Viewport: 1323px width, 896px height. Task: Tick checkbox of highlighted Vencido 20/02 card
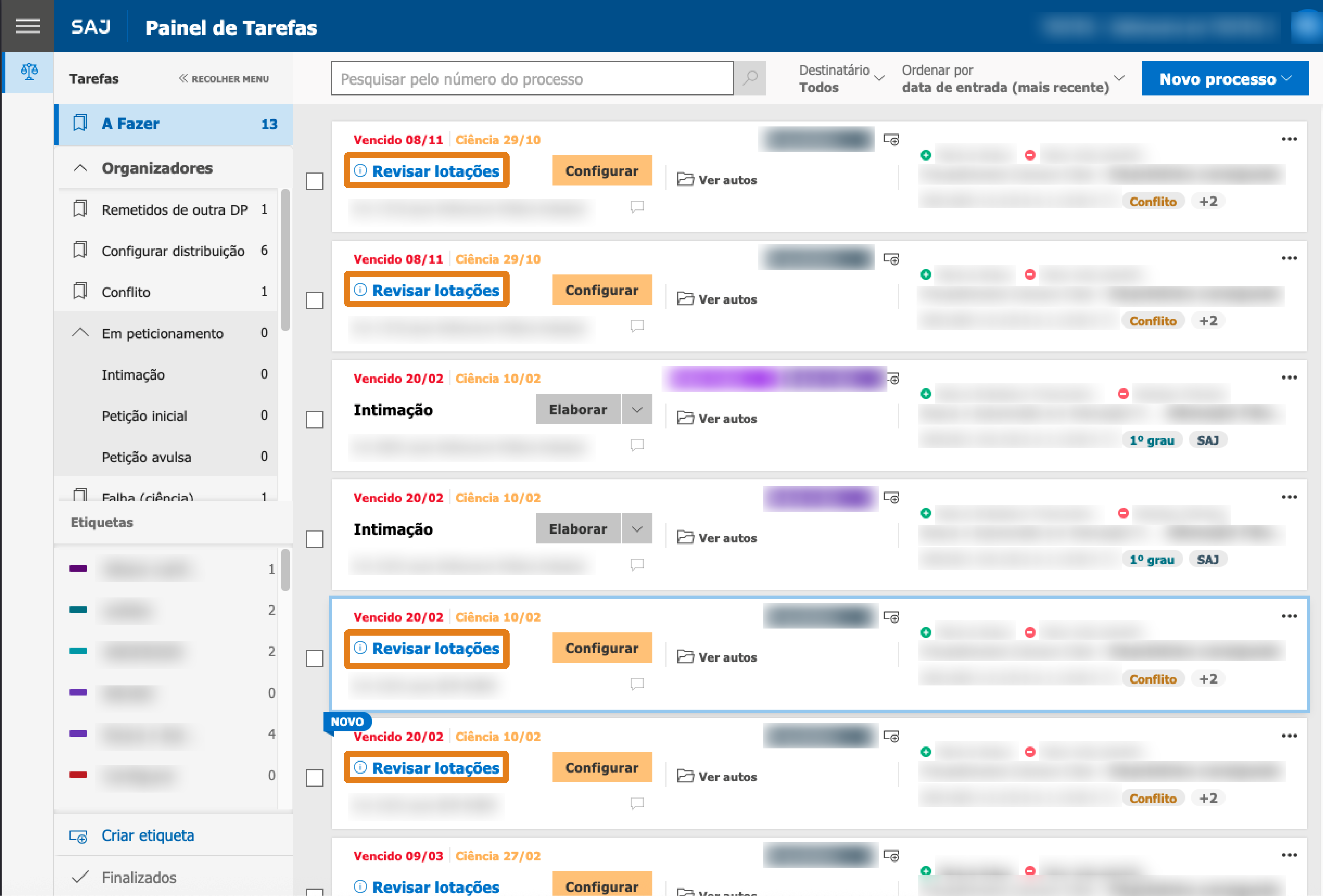click(x=315, y=659)
